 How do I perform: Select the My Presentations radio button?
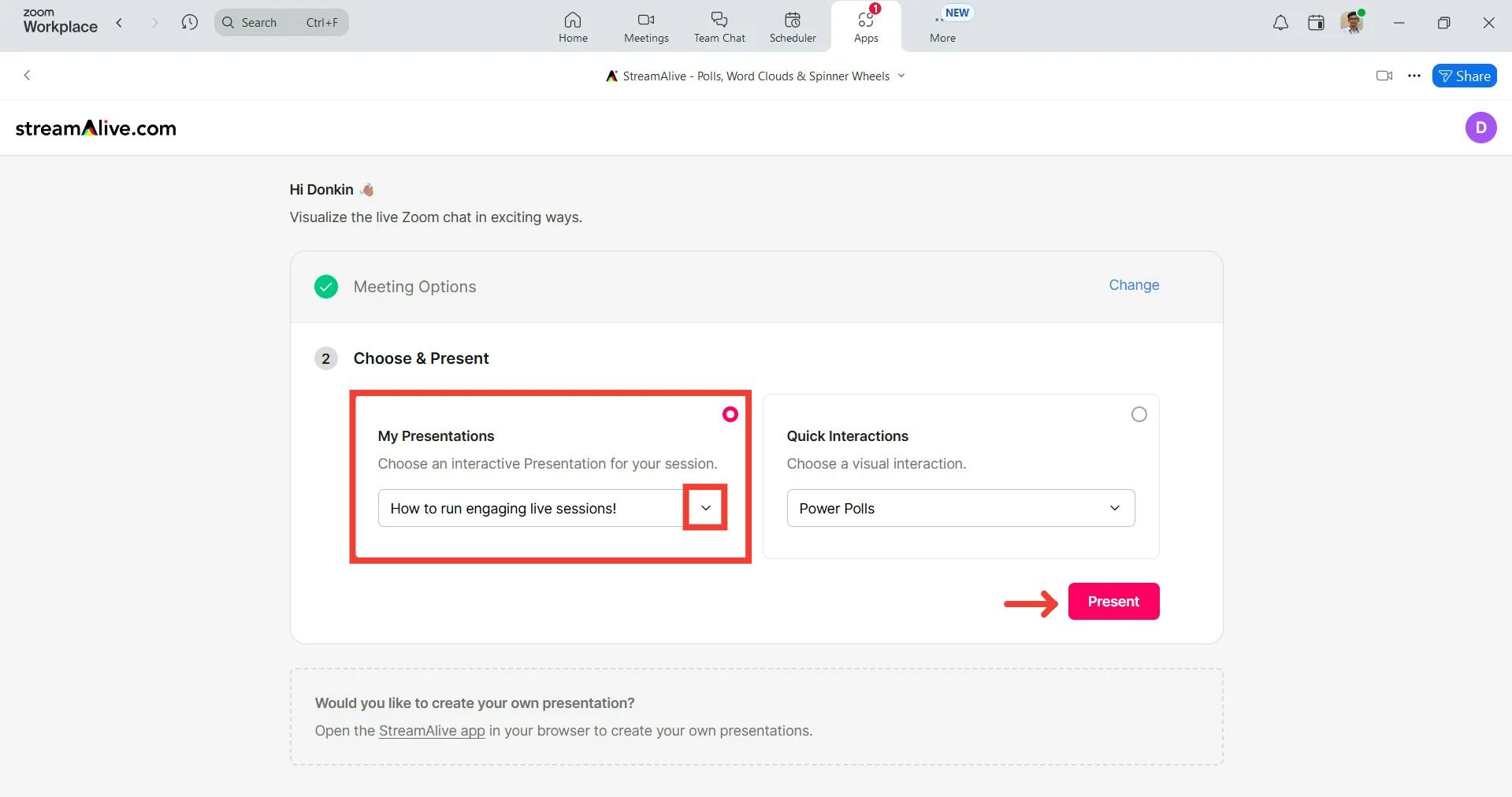click(730, 414)
